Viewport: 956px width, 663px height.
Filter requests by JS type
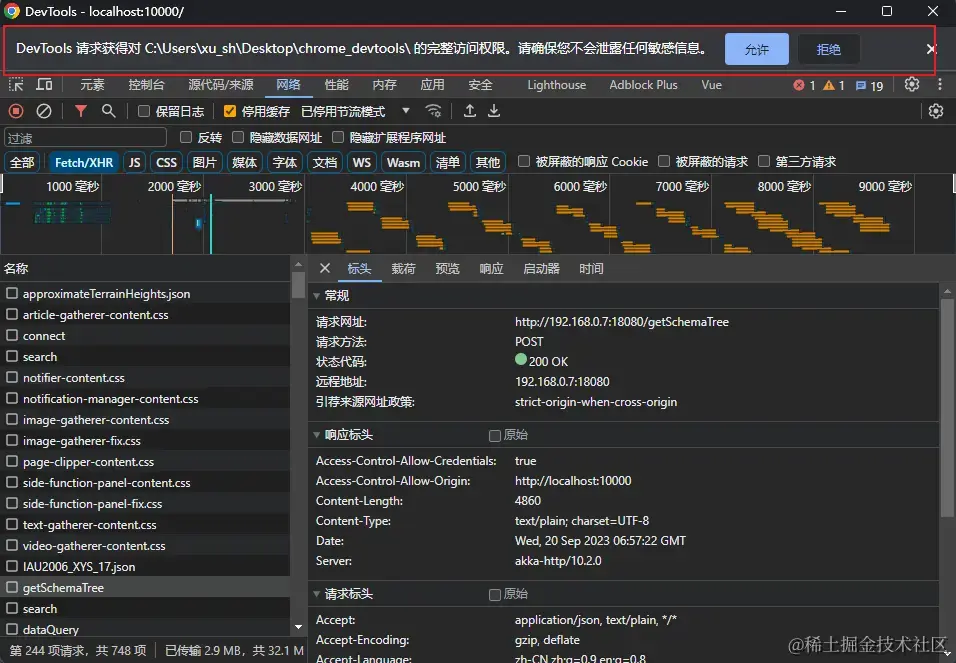(135, 162)
